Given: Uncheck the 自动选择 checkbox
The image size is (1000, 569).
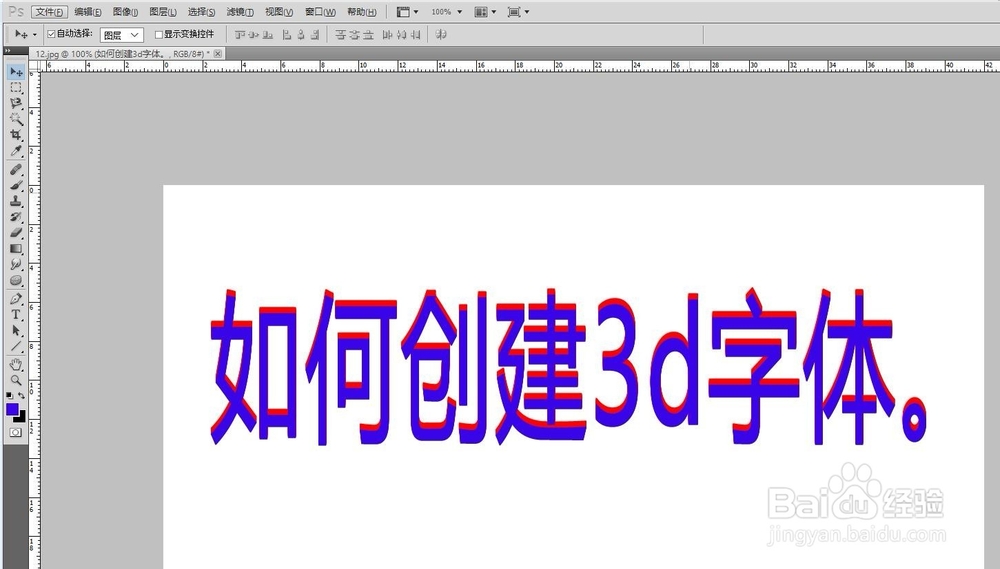Looking at the screenshot, I should [x=51, y=34].
